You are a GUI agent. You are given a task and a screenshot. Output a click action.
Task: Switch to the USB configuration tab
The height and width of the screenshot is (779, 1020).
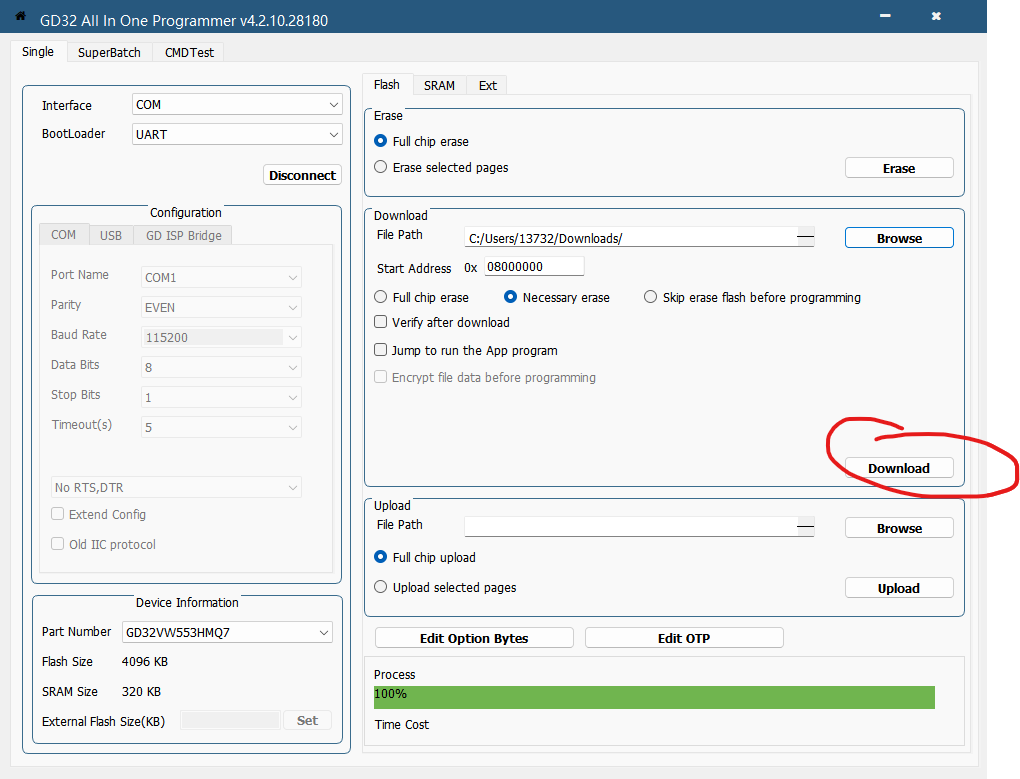point(111,235)
